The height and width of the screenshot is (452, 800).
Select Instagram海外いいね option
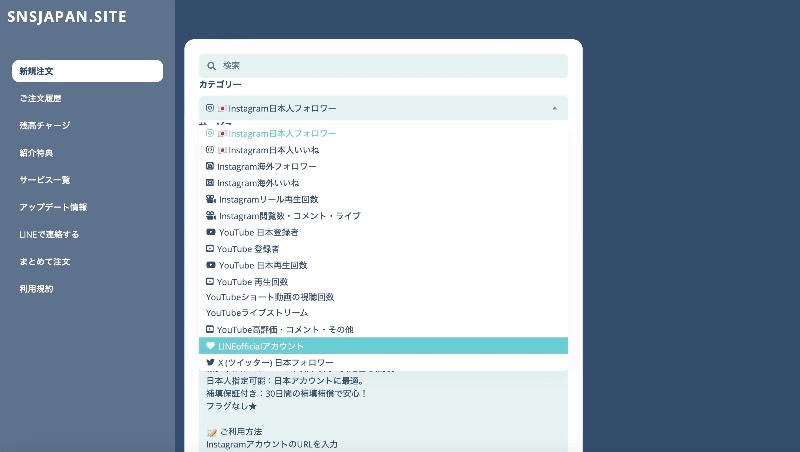(383, 183)
